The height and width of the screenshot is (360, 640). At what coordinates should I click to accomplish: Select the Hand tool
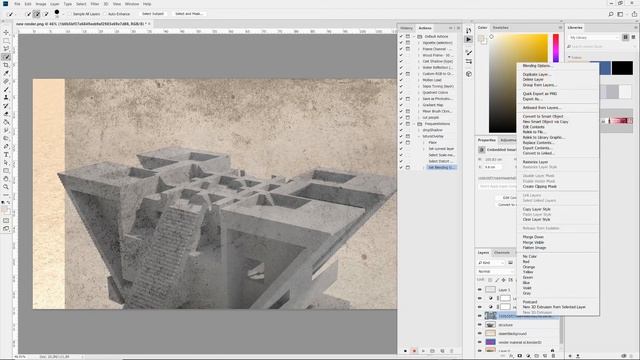[6, 179]
